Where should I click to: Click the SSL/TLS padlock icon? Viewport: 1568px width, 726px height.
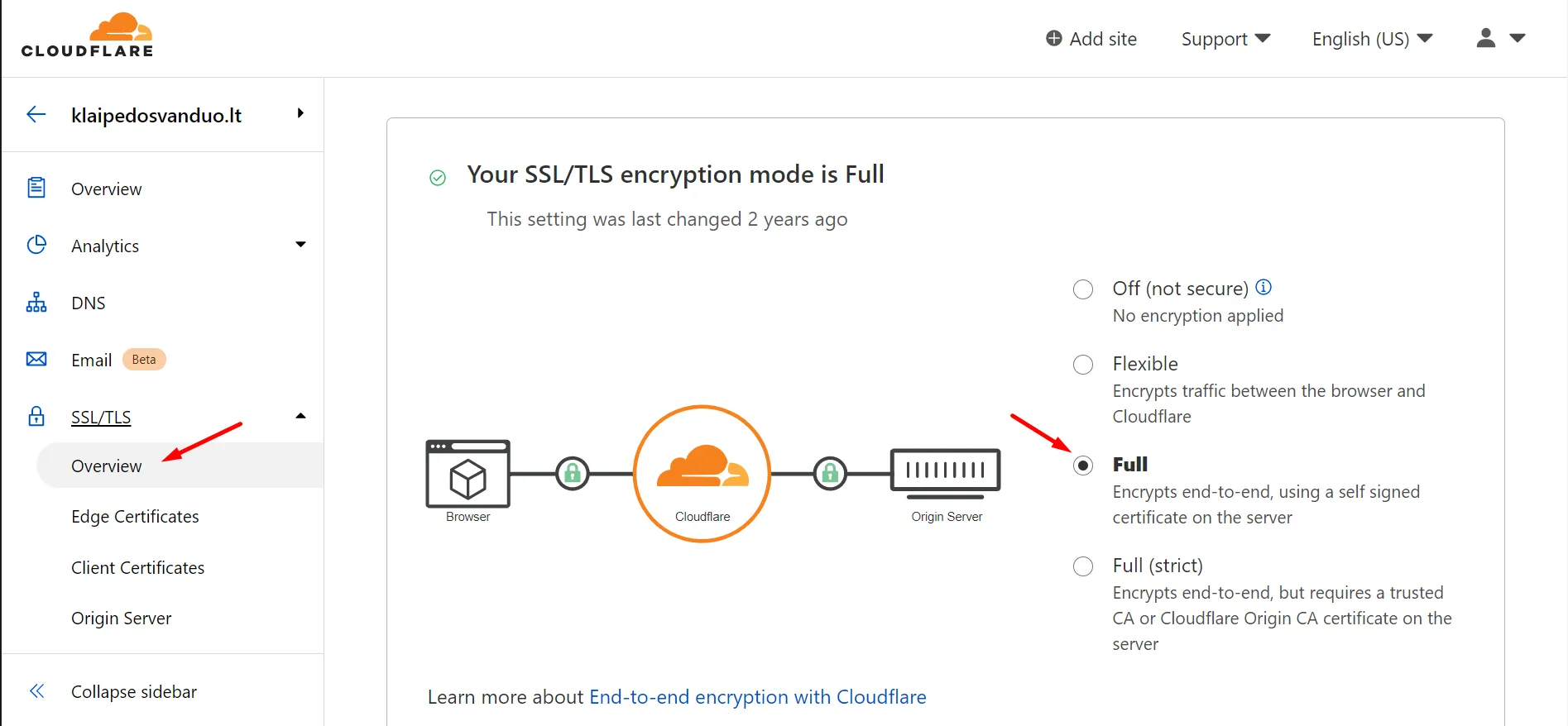pyautogui.click(x=36, y=416)
